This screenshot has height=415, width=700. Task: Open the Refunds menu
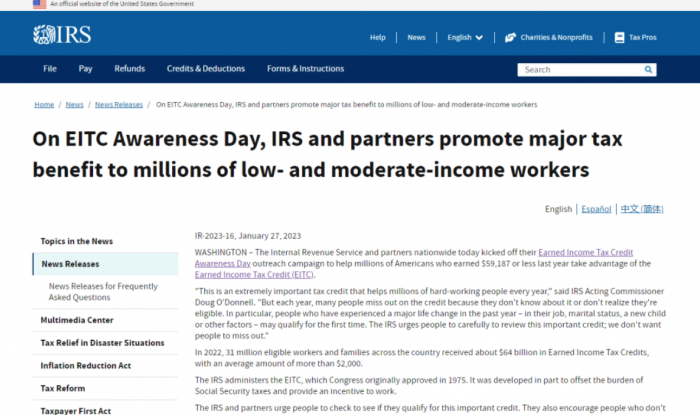[130, 69]
